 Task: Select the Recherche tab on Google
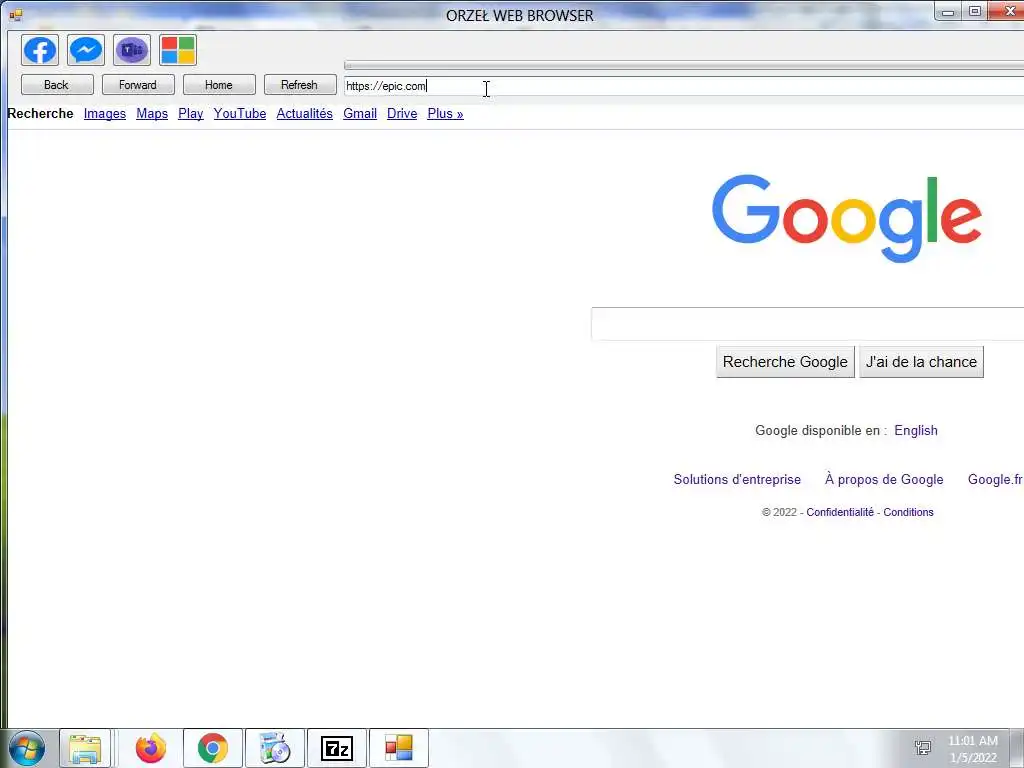click(40, 114)
